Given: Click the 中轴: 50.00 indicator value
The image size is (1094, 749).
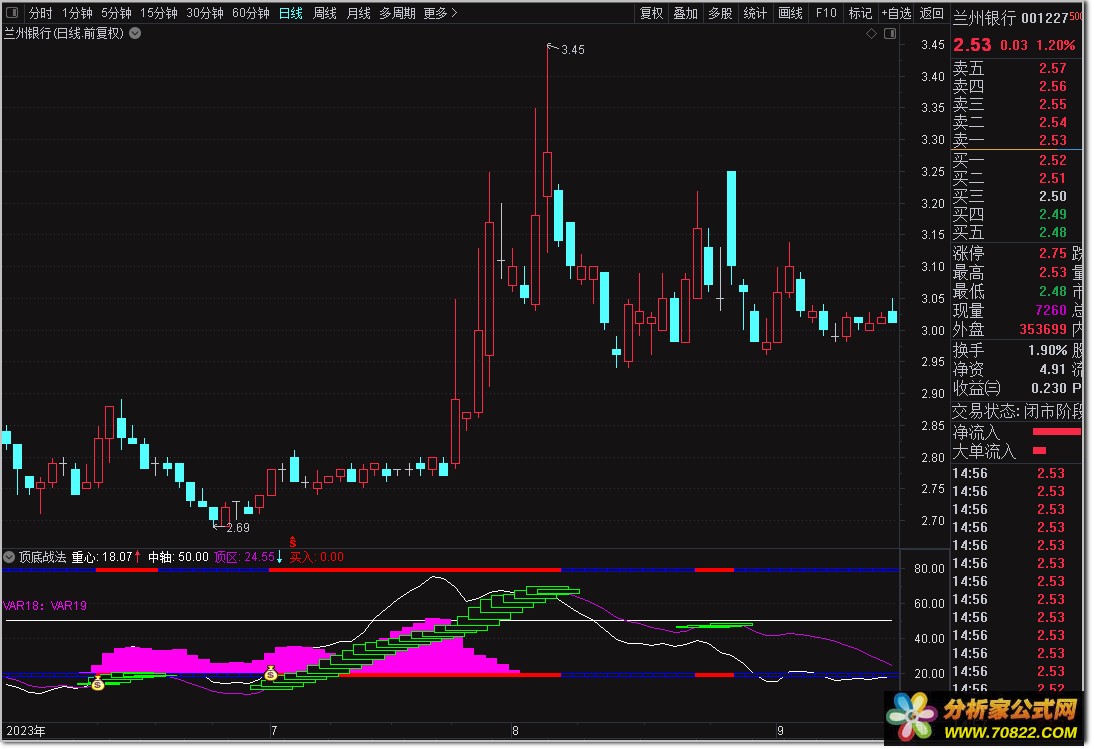Looking at the screenshot, I should (178, 557).
